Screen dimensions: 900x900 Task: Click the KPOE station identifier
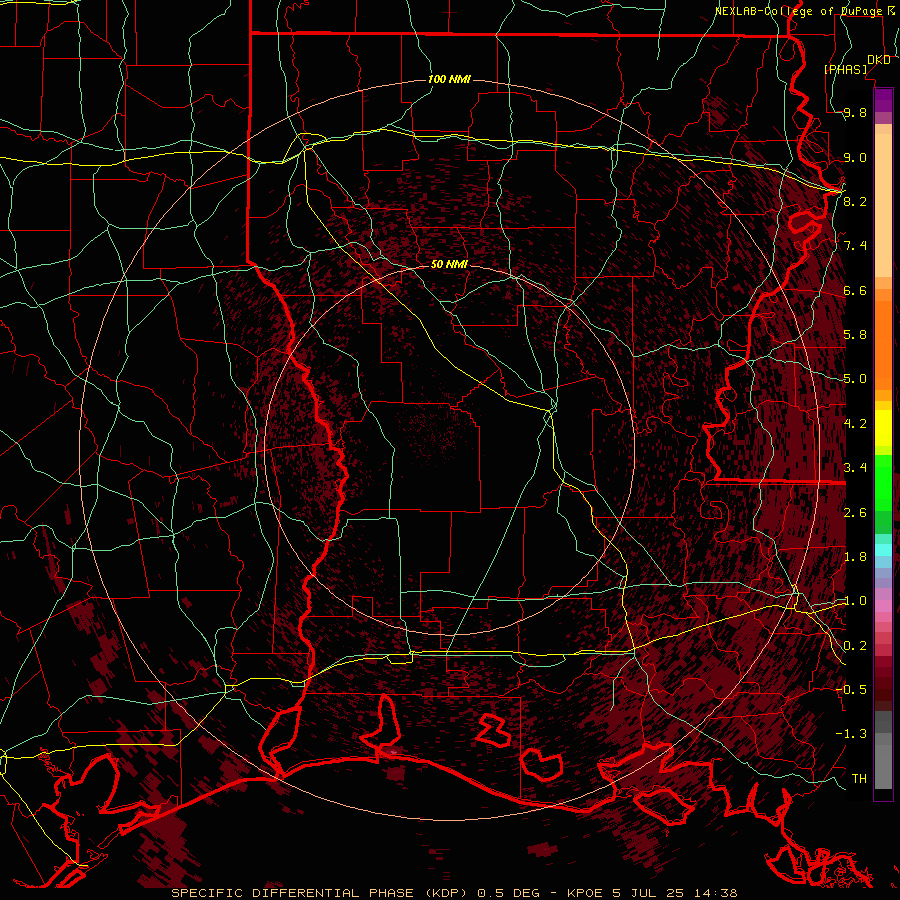point(585,893)
